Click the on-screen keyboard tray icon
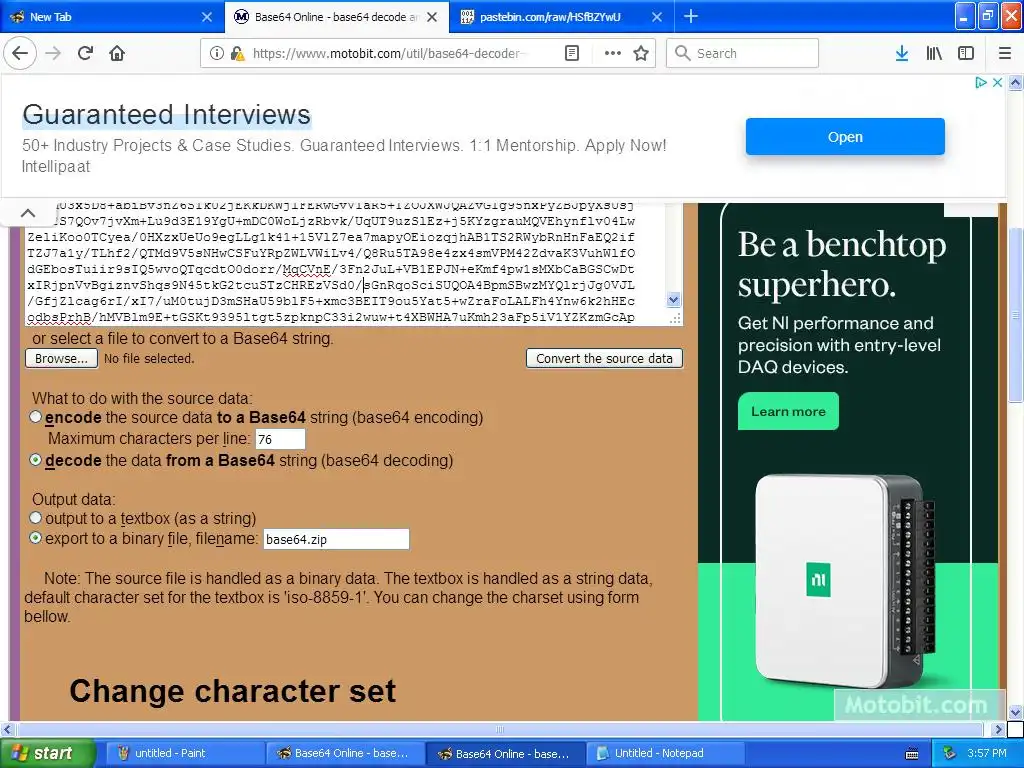Screen dimensions: 1024x768 [x=912, y=754]
